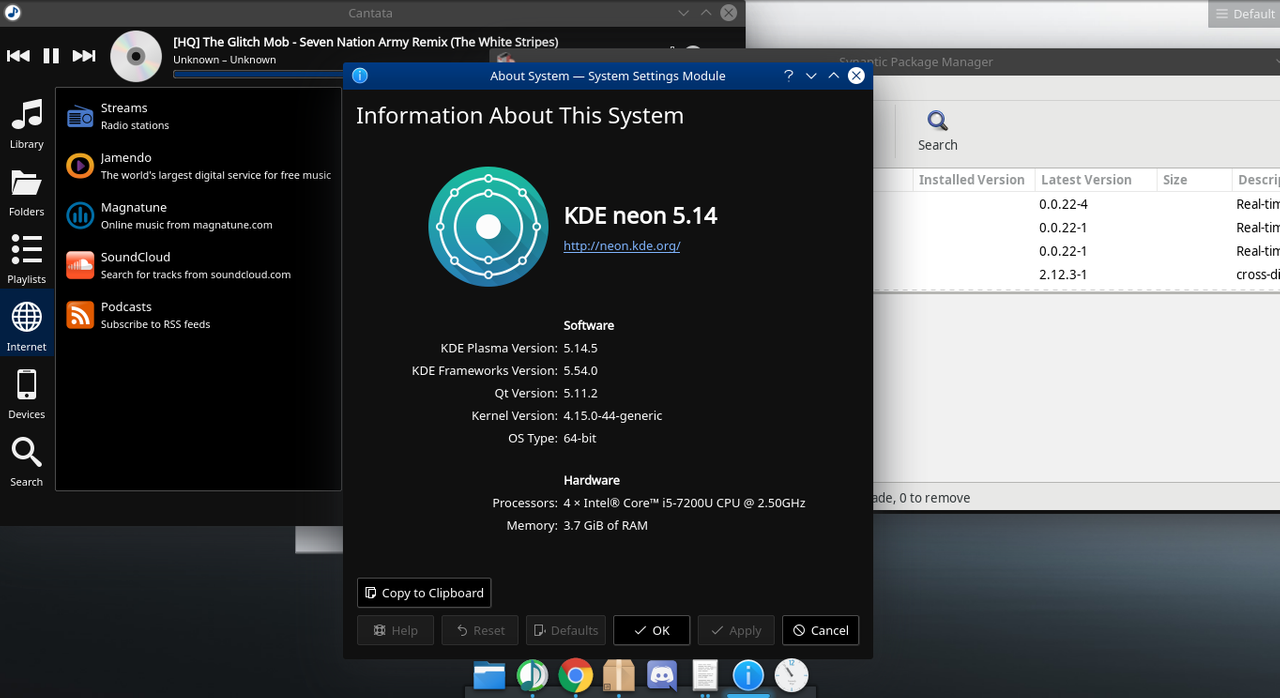Open Google Chrome from the dock
The height and width of the screenshot is (698, 1280).
click(x=575, y=676)
